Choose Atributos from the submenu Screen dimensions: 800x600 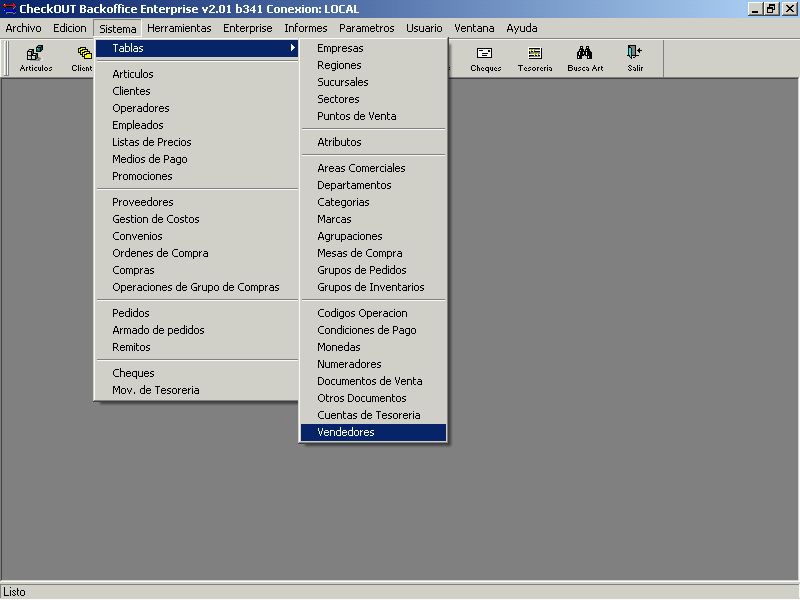pyautogui.click(x=373, y=142)
